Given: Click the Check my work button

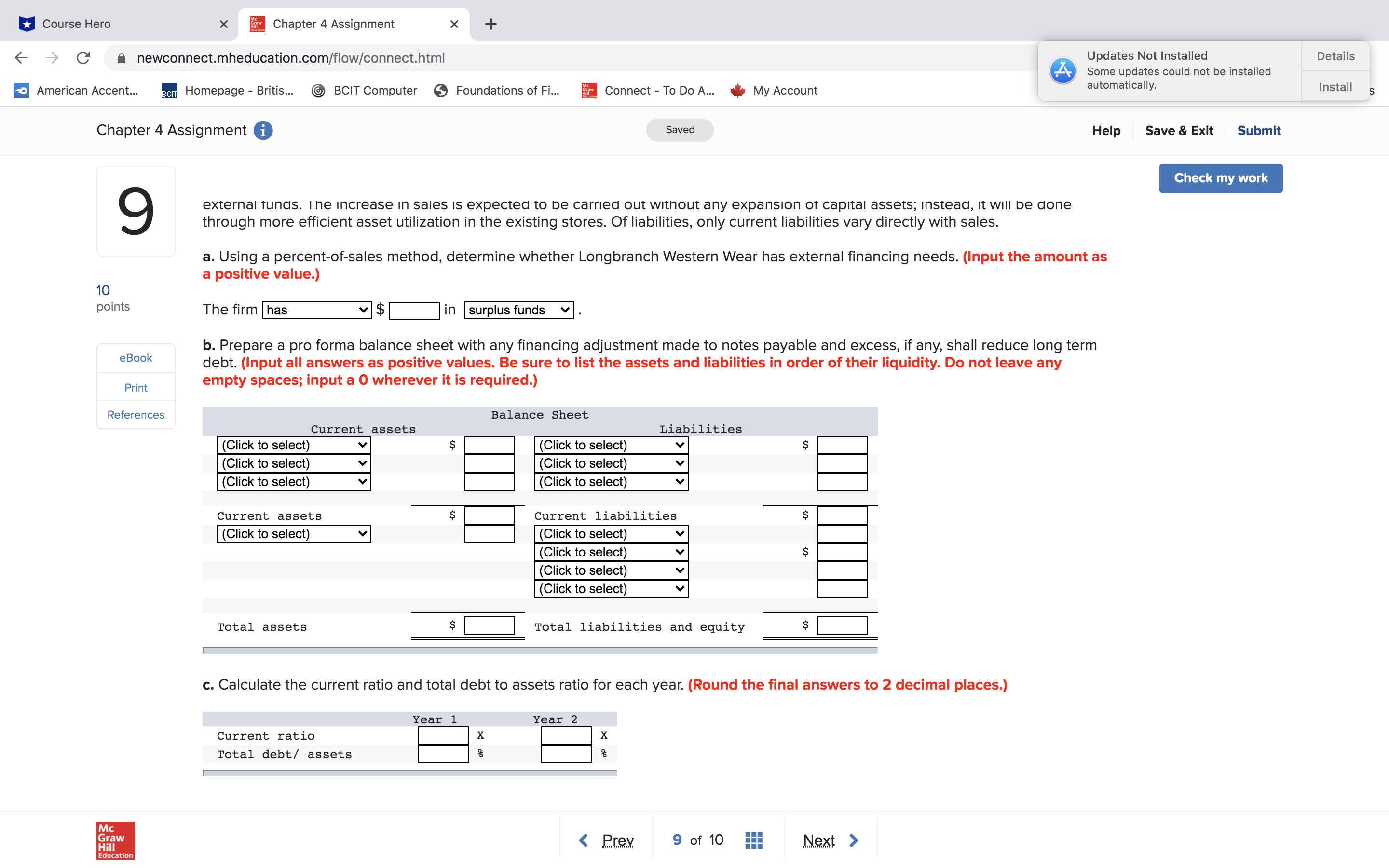Looking at the screenshot, I should pyautogui.click(x=1220, y=178).
